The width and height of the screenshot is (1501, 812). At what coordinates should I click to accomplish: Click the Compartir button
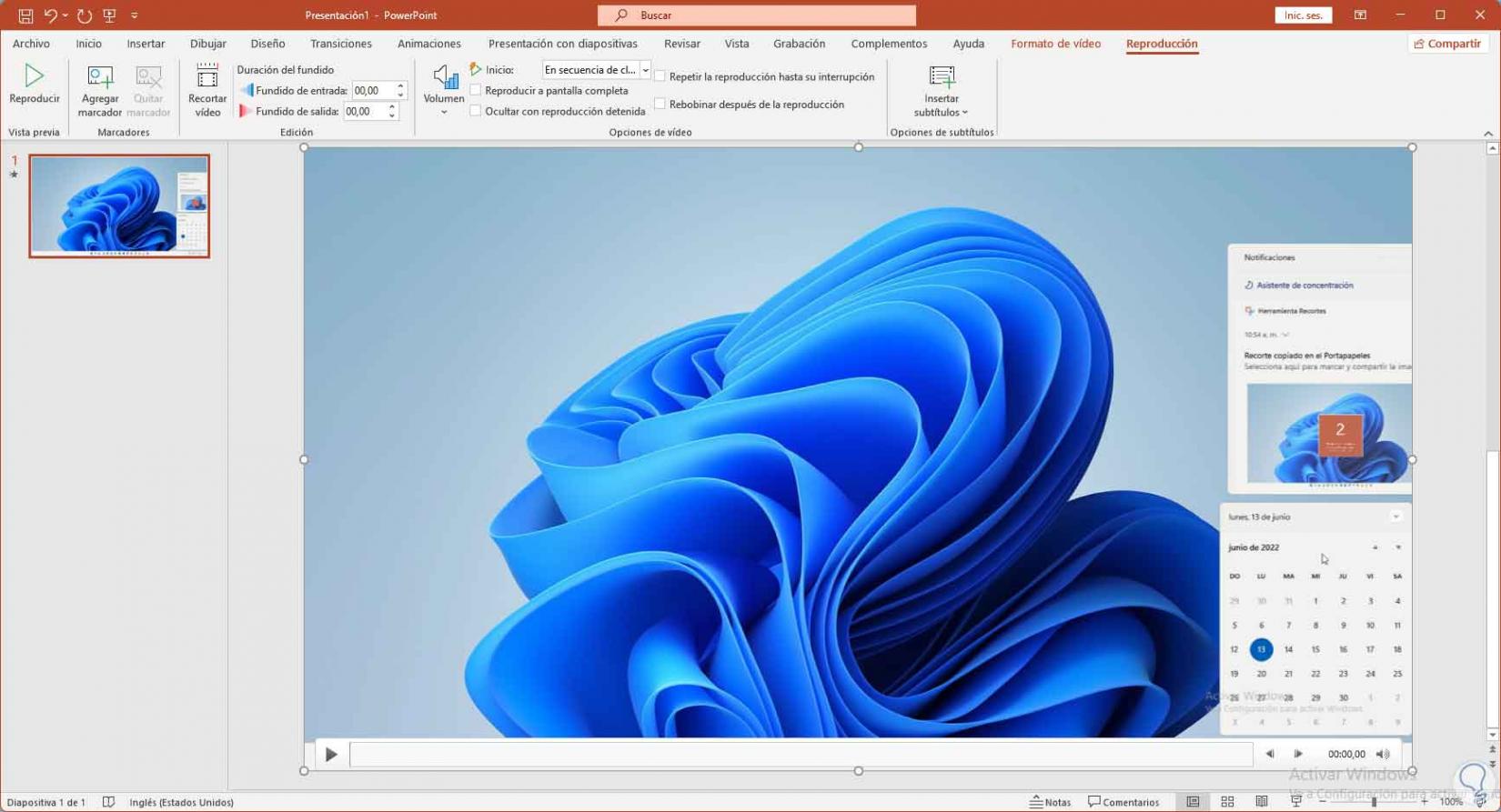[1447, 44]
